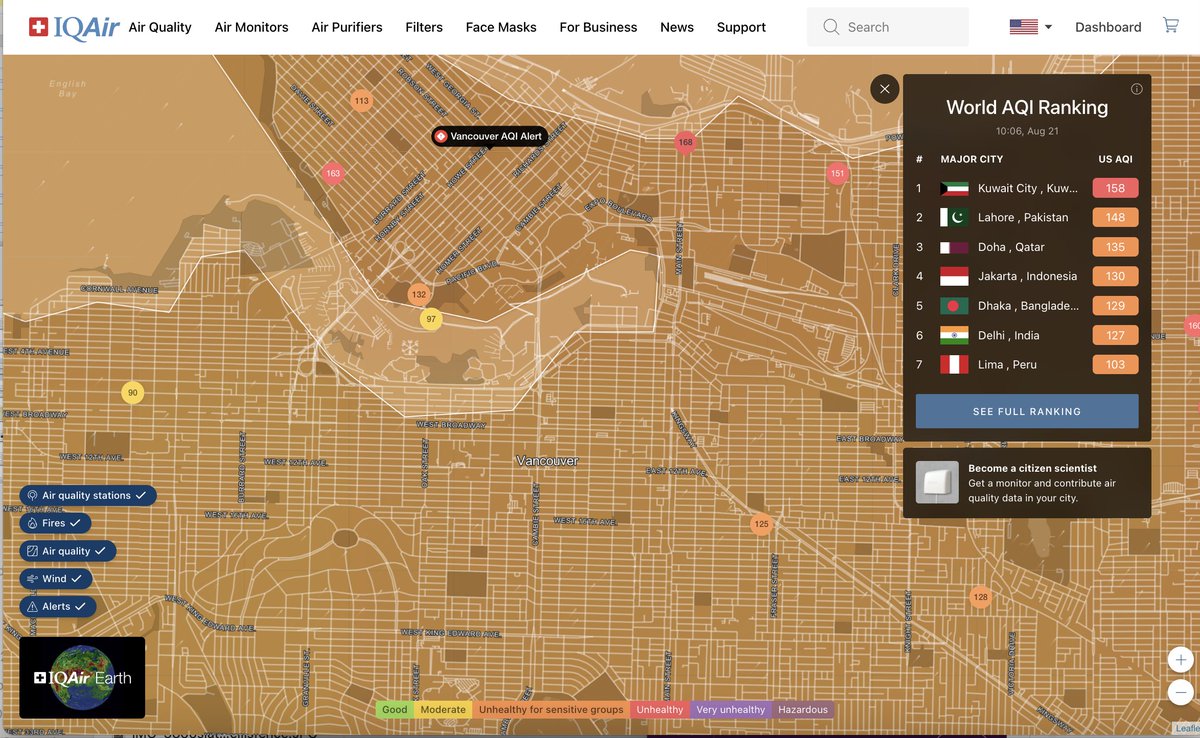1200x738 pixels.
Task: Toggle the Wind layer
Action: pyautogui.click(x=56, y=578)
